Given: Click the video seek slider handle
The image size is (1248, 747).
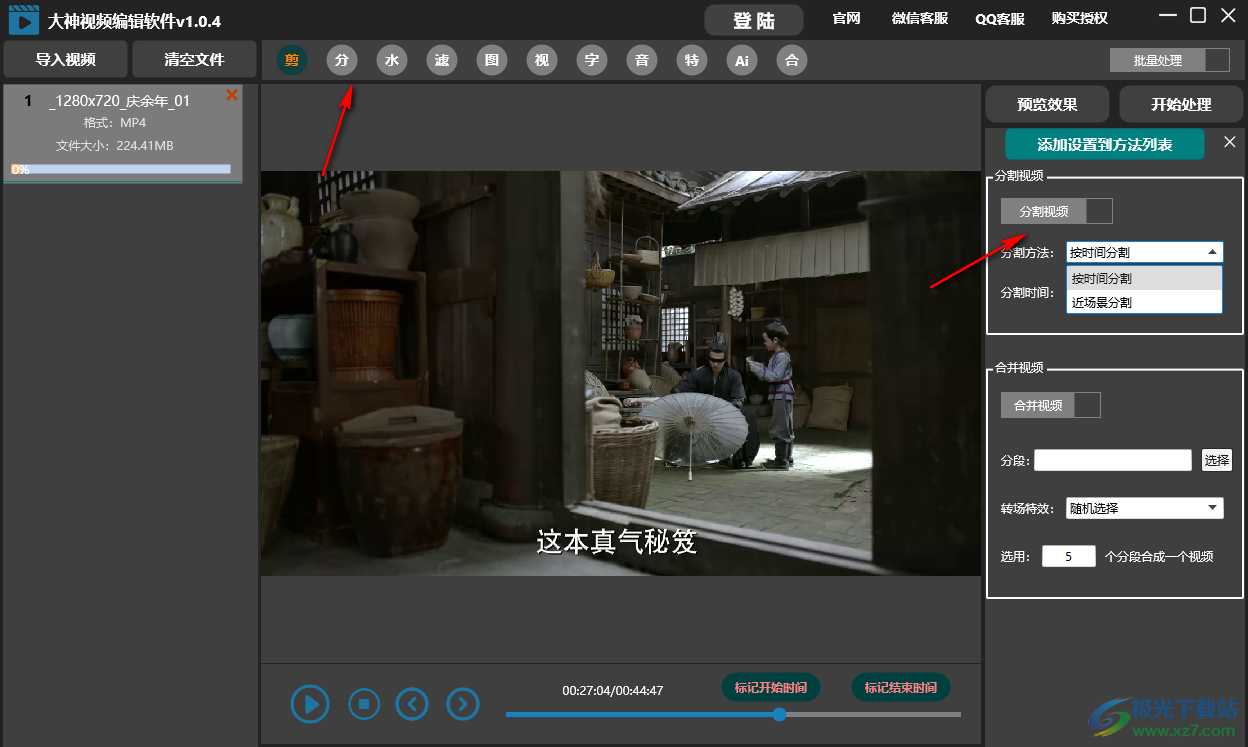Looking at the screenshot, I should pyautogui.click(x=779, y=714).
